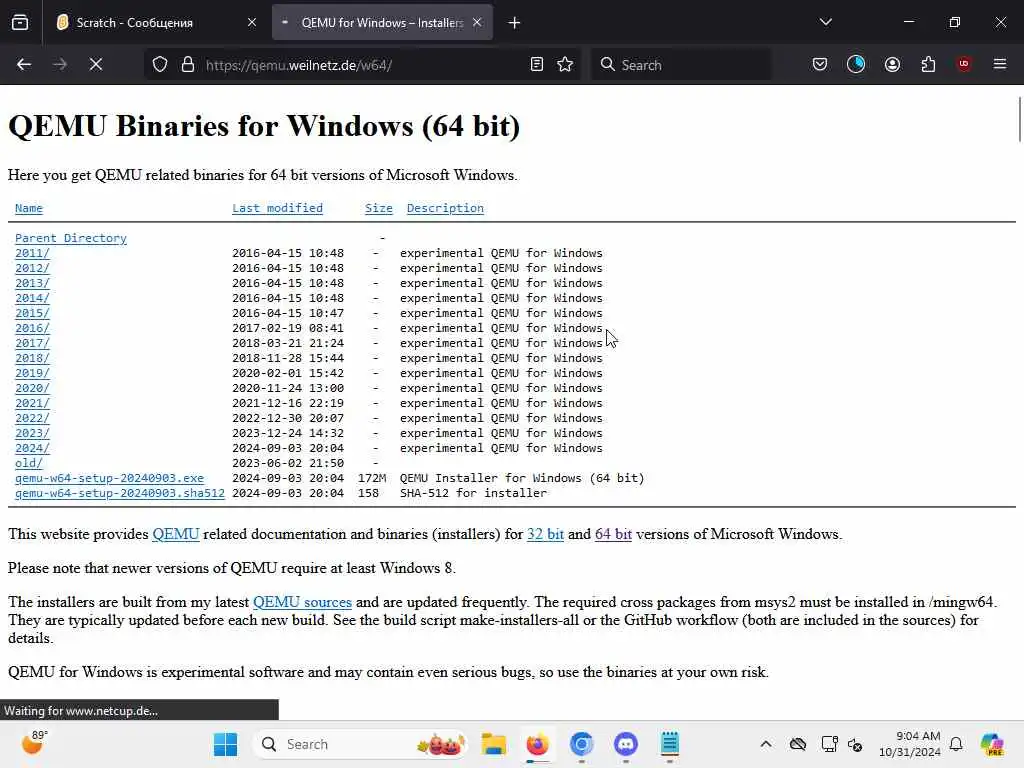
Task: Open the 2021/ folder
Action: [x=32, y=404]
